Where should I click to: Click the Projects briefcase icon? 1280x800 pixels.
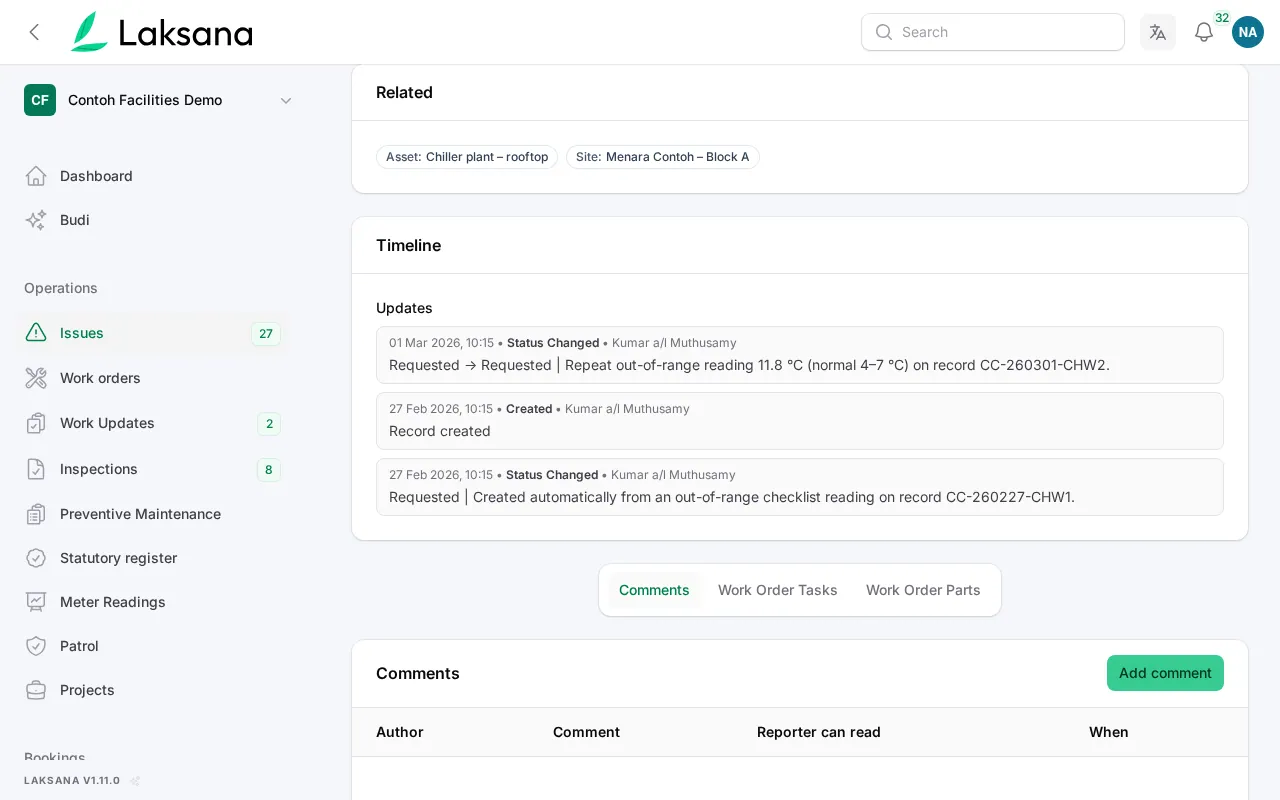click(36, 690)
